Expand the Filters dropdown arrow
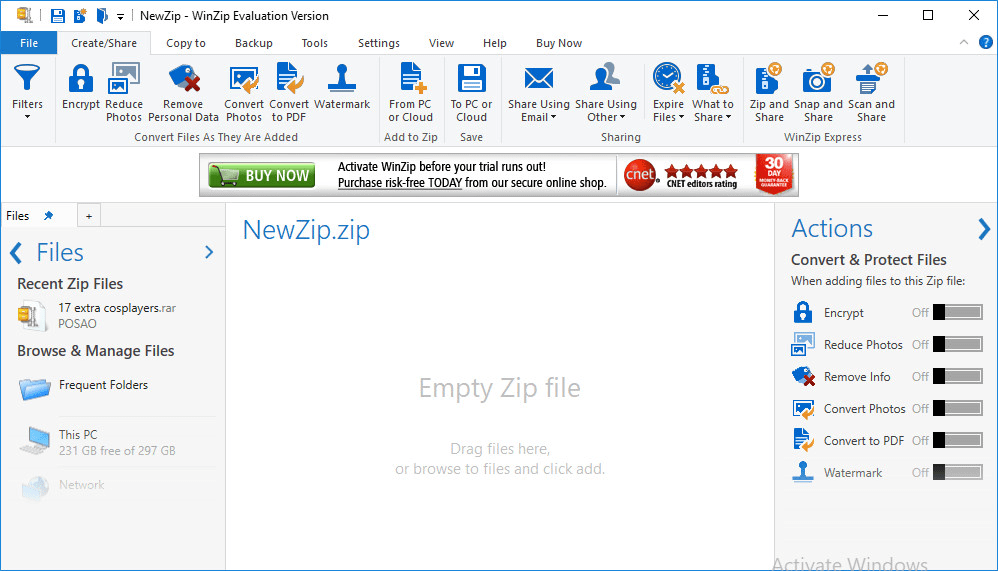998x571 pixels. pos(27,117)
